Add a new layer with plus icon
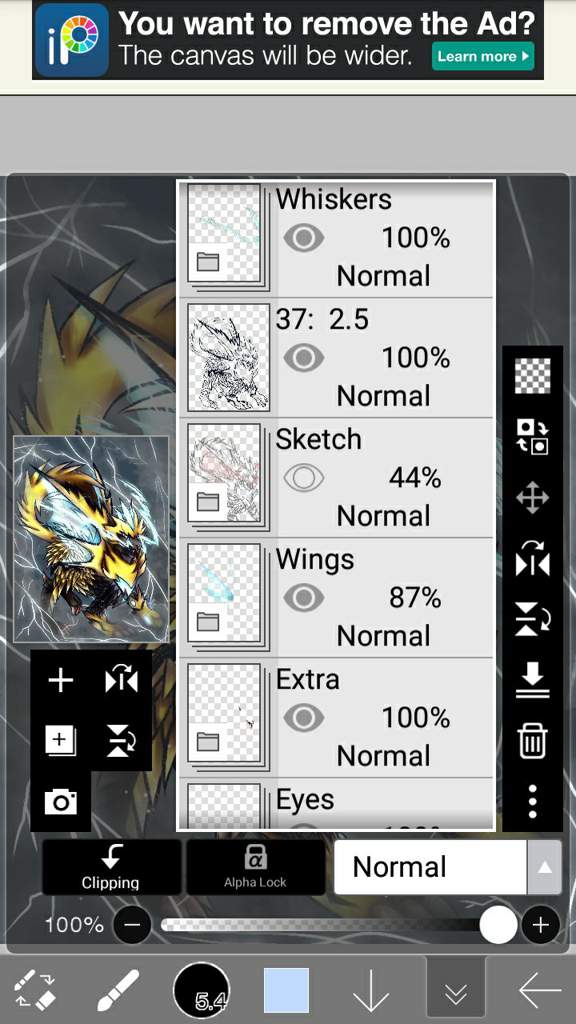The height and width of the screenshot is (1024, 576). tap(61, 681)
